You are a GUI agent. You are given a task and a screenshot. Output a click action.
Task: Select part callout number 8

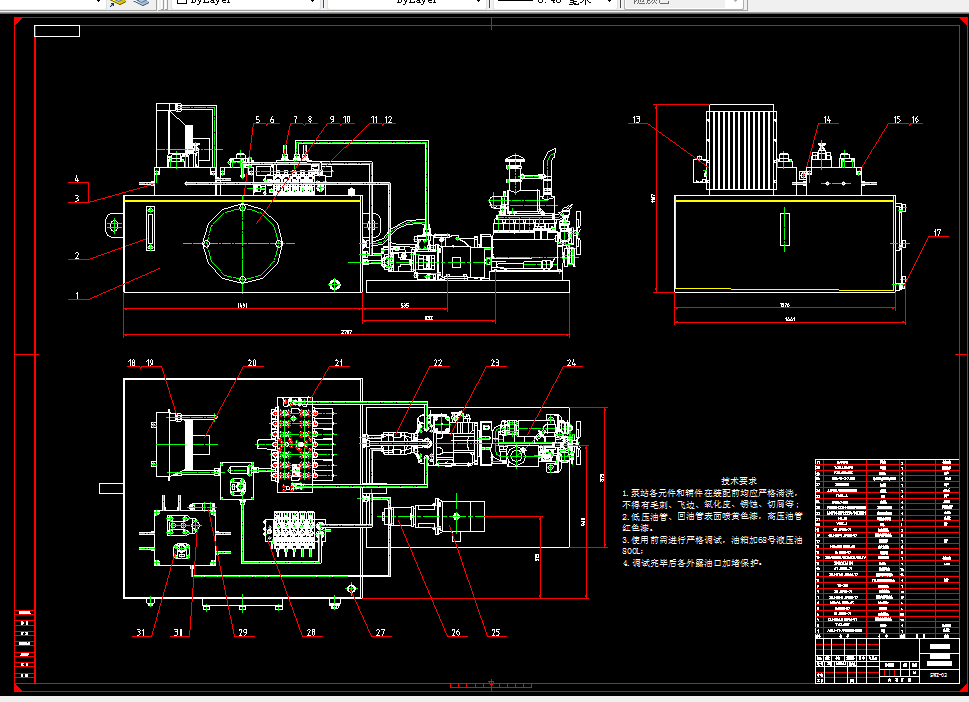tap(310, 120)
